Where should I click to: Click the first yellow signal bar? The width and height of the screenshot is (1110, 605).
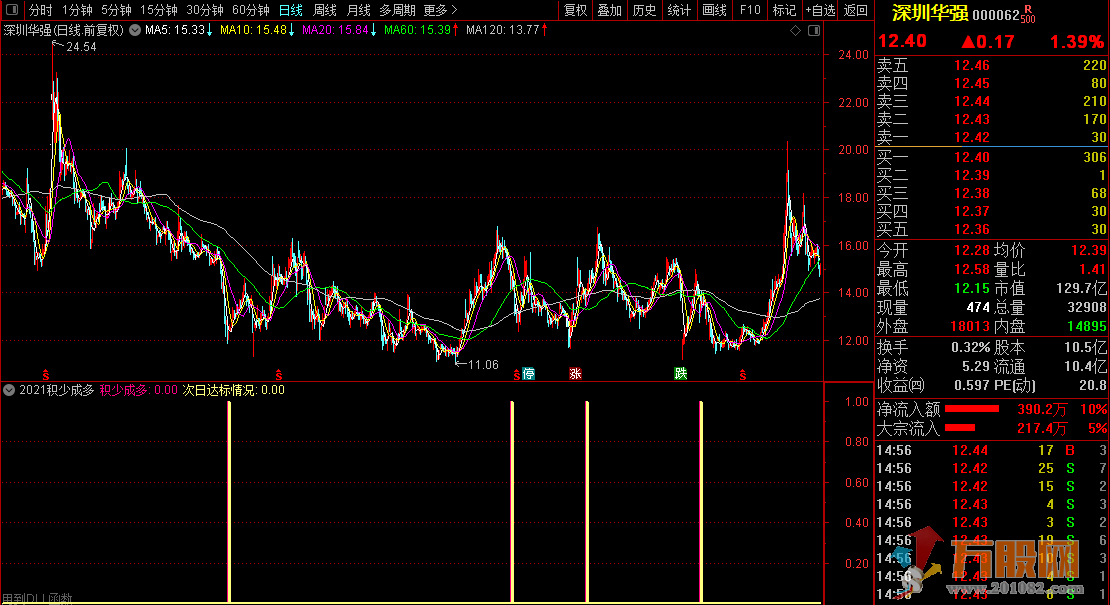coord(229,502)
